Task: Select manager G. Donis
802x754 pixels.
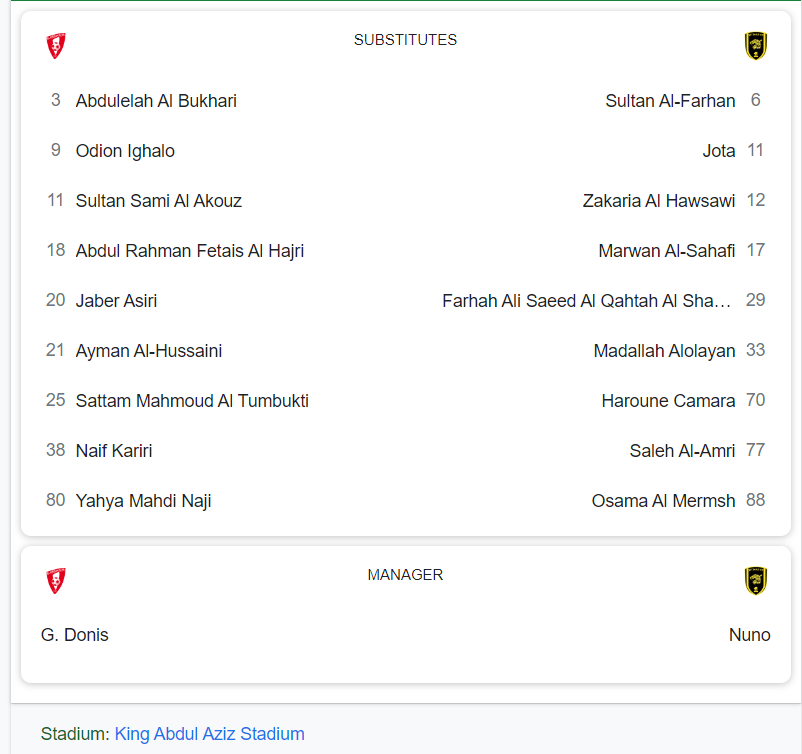Action: [75, 635]
